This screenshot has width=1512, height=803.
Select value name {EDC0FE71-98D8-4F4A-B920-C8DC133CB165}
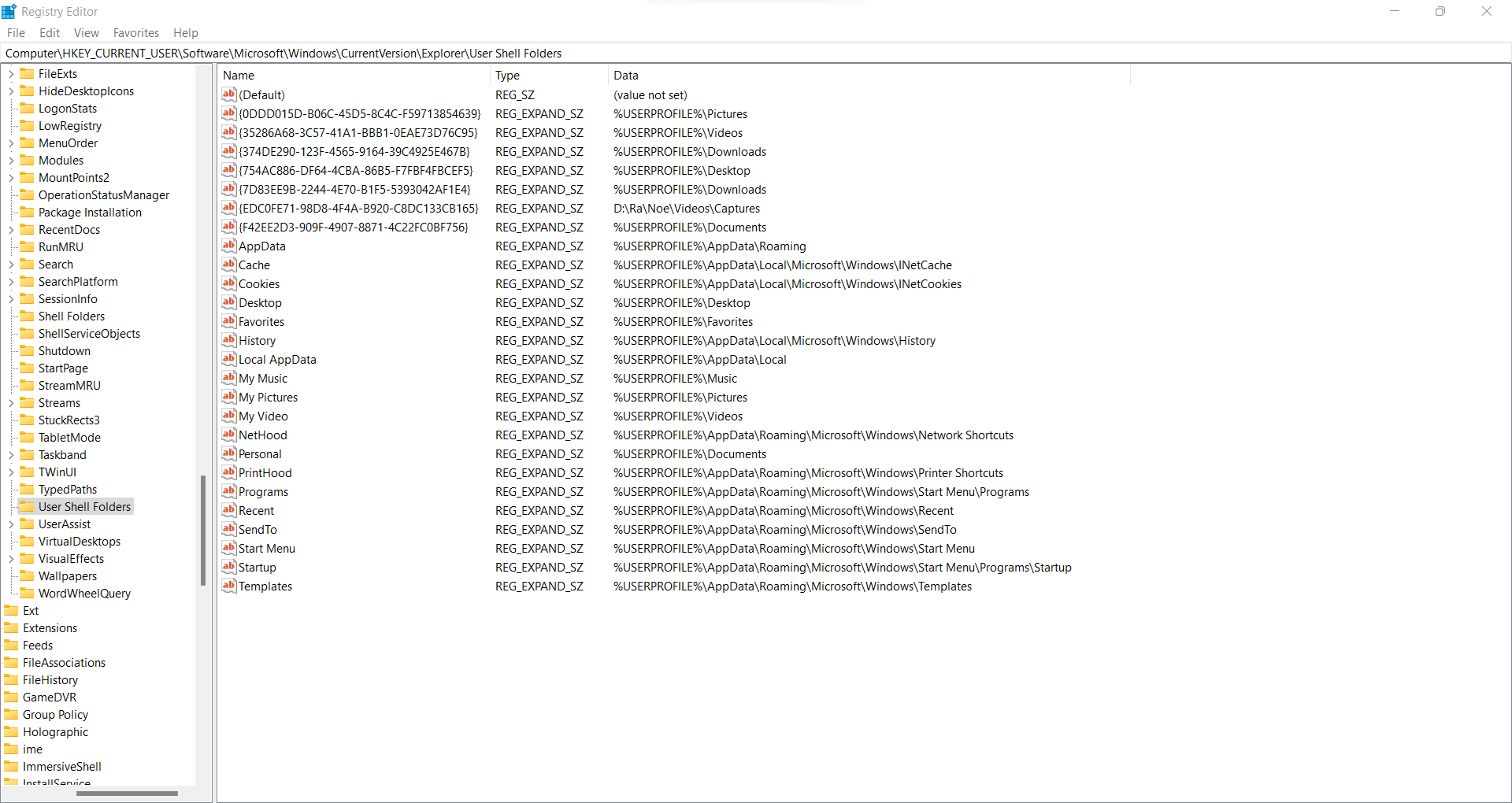click(x=358, y=208)
